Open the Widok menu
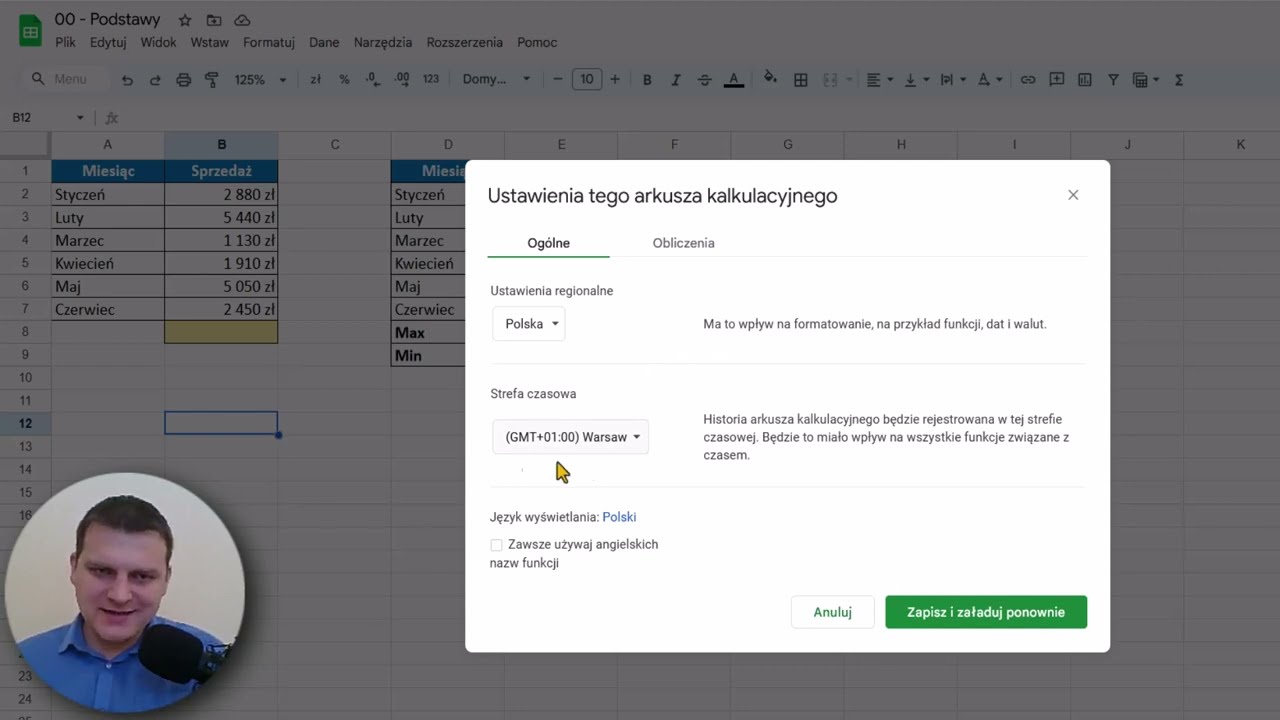This screenshot has width=1280, height=720. coord(158,42)
